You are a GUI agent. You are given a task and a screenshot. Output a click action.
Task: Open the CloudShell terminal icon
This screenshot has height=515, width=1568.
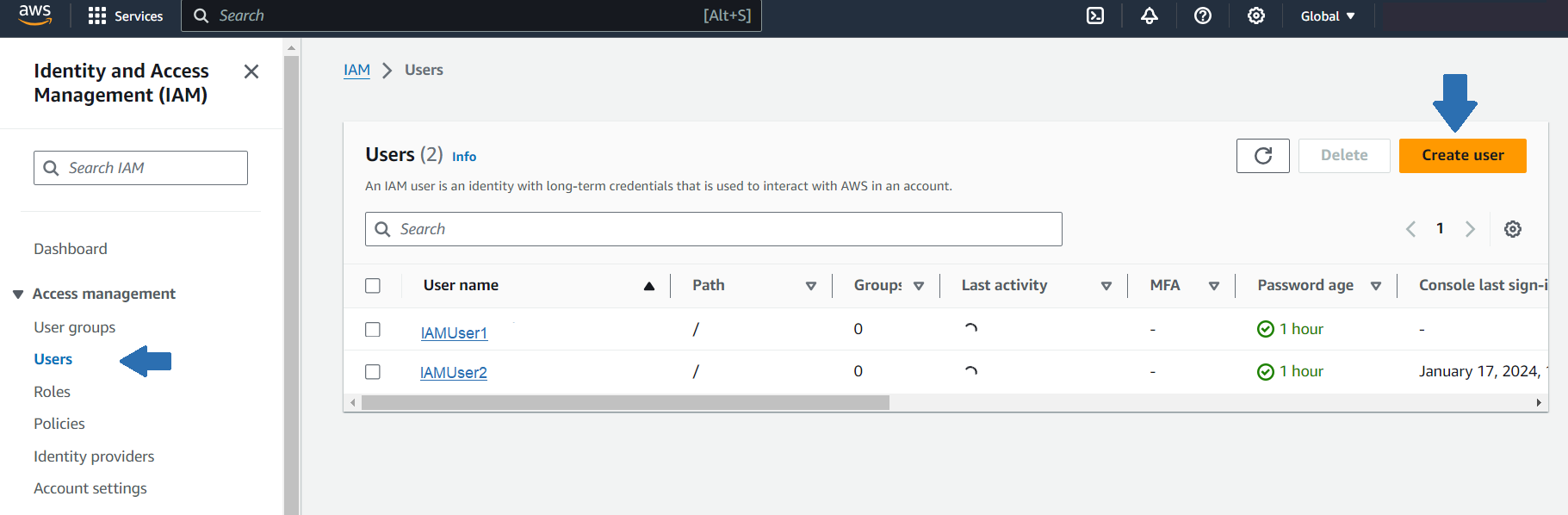(x=1095, y=16)
